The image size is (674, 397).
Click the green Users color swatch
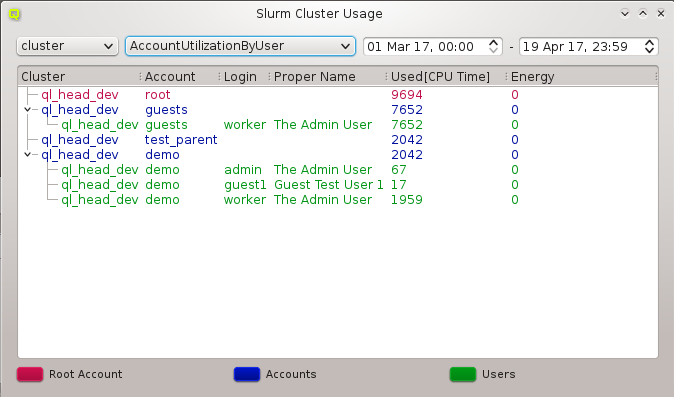pos(463,374)
